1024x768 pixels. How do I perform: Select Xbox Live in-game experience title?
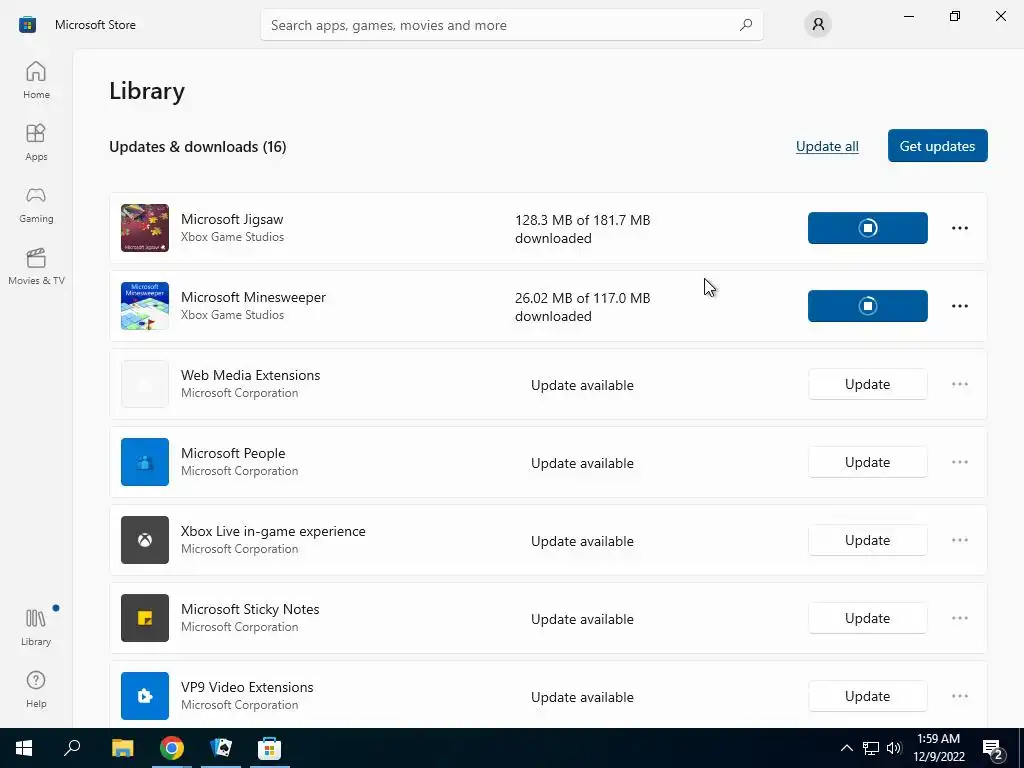click(x=273, y=531)
